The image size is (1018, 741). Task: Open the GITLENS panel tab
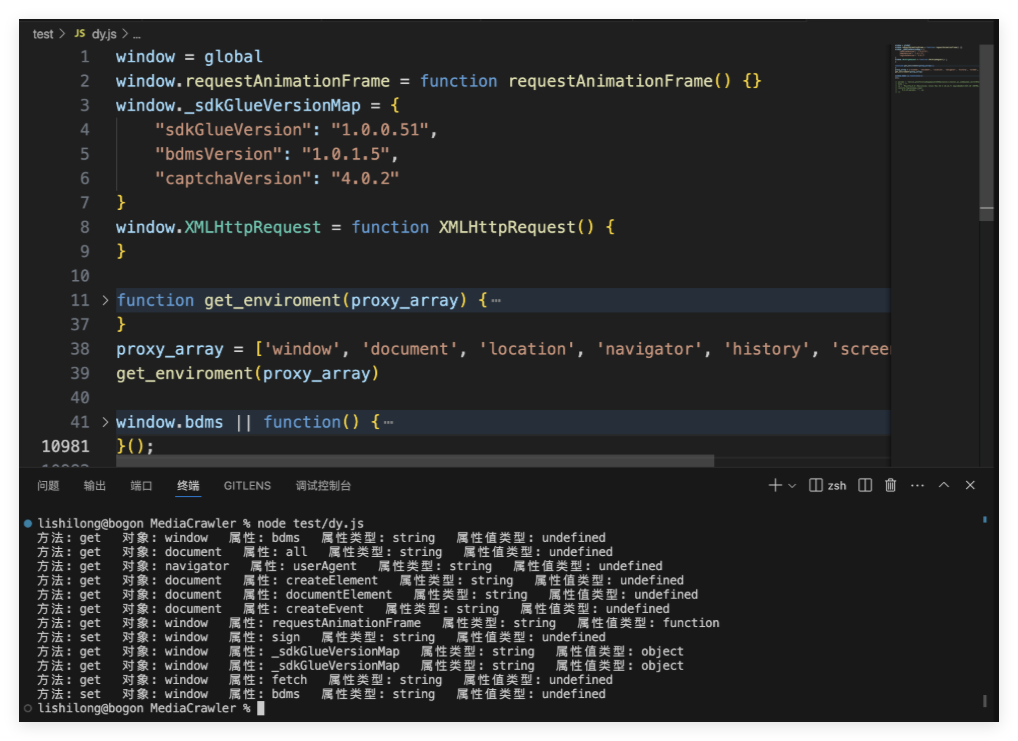(247, 486)
